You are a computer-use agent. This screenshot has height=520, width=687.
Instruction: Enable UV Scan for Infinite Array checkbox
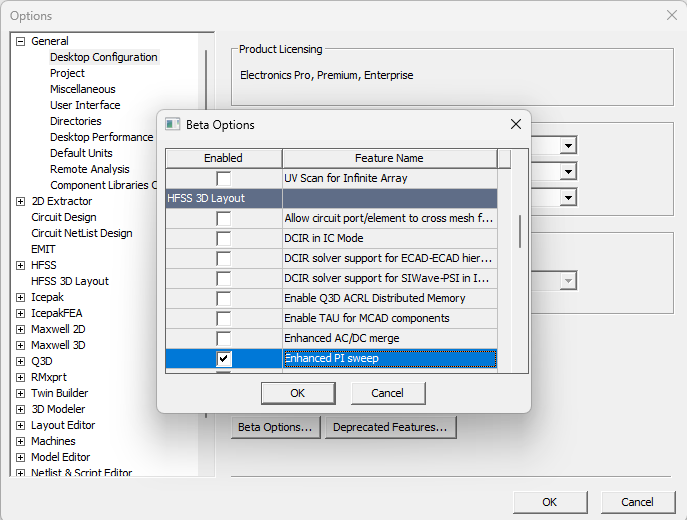tap(223, 178)
